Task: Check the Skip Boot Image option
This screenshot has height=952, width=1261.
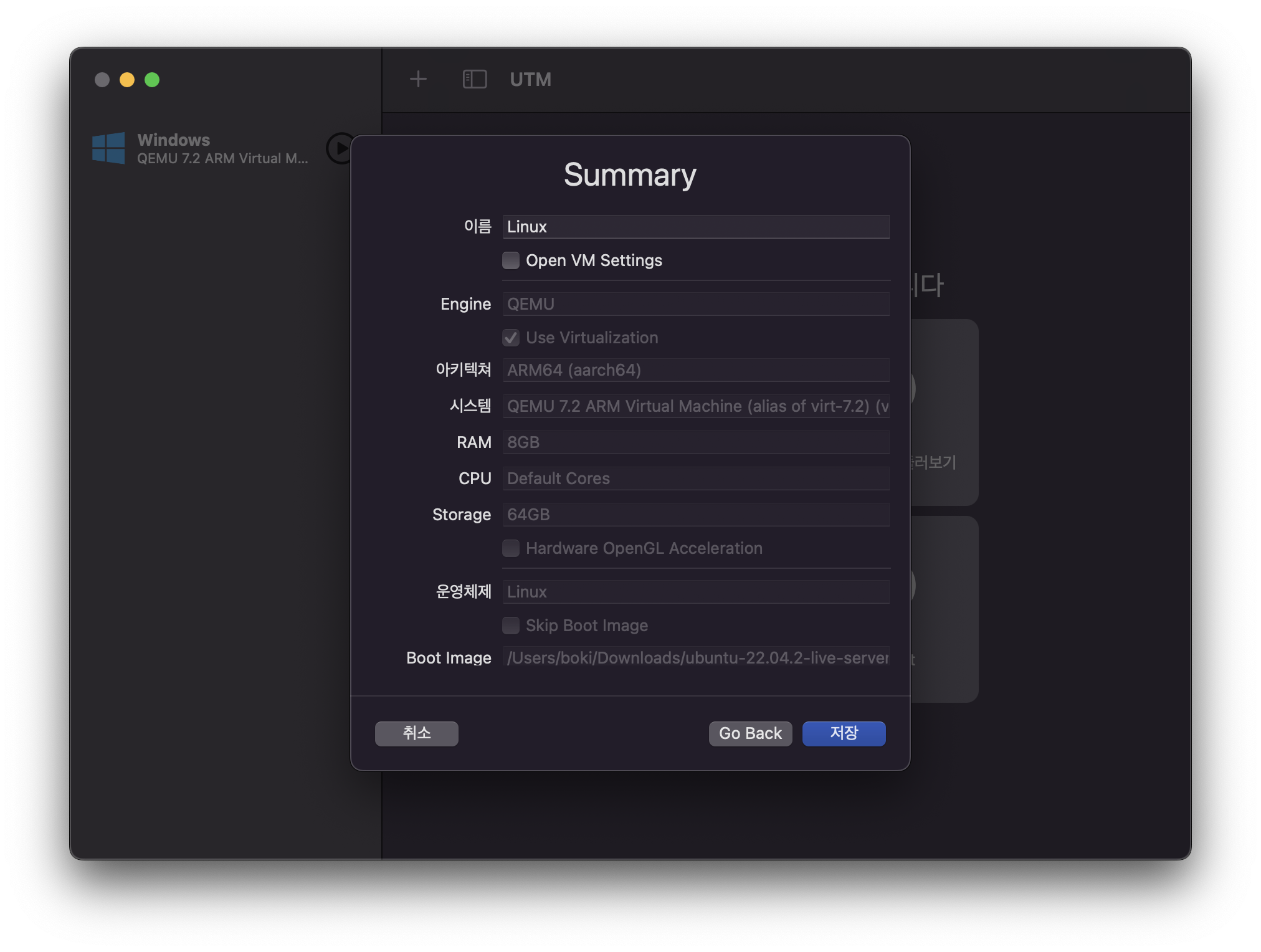Action: [511, 626]
